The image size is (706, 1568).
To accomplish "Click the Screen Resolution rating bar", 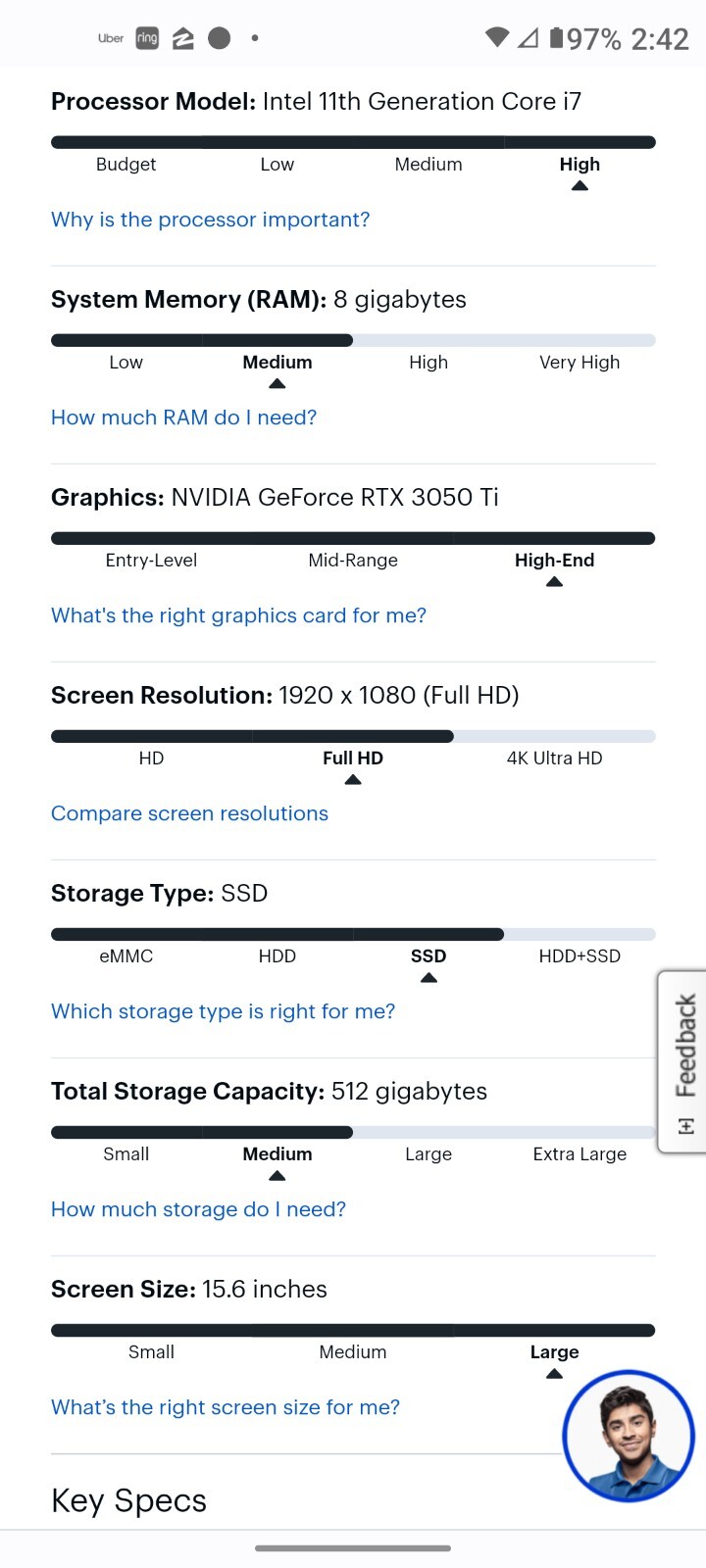I will 353,736.
